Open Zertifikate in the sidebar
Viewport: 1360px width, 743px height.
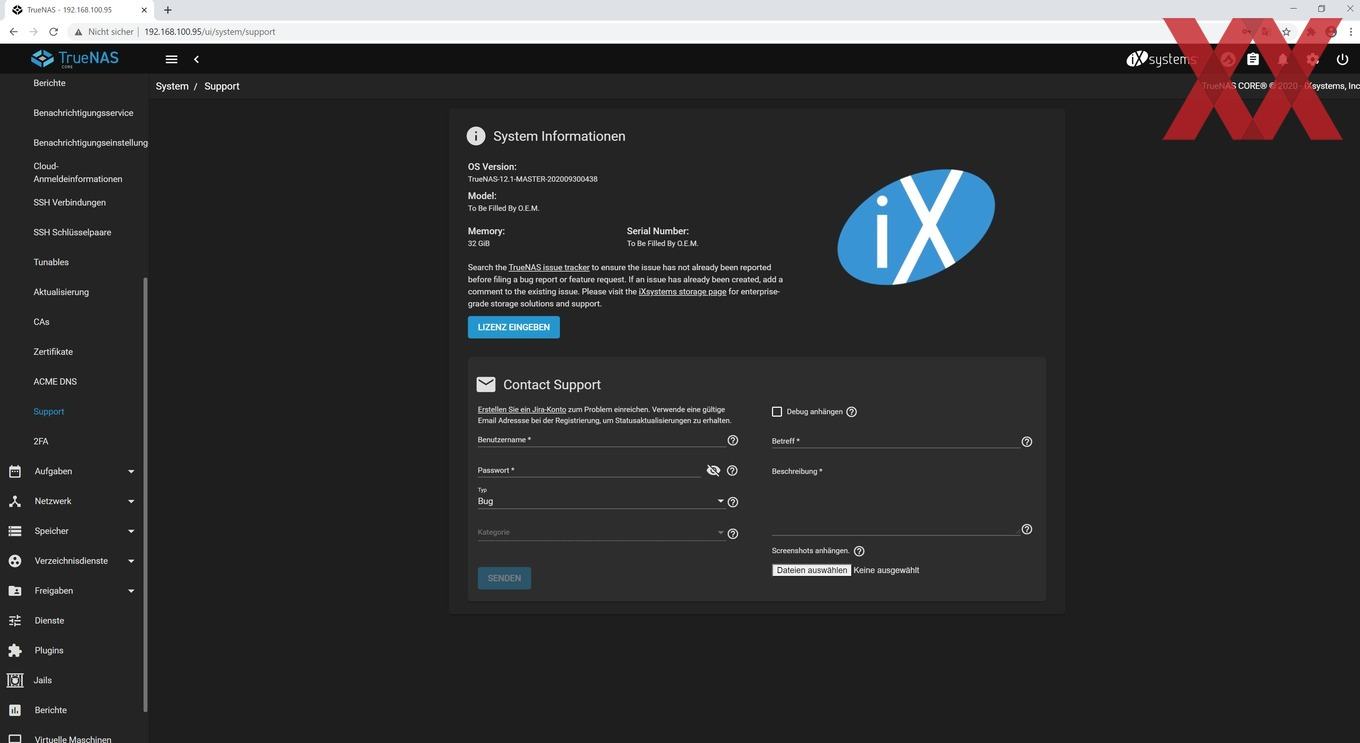click(x=53, y=352)
